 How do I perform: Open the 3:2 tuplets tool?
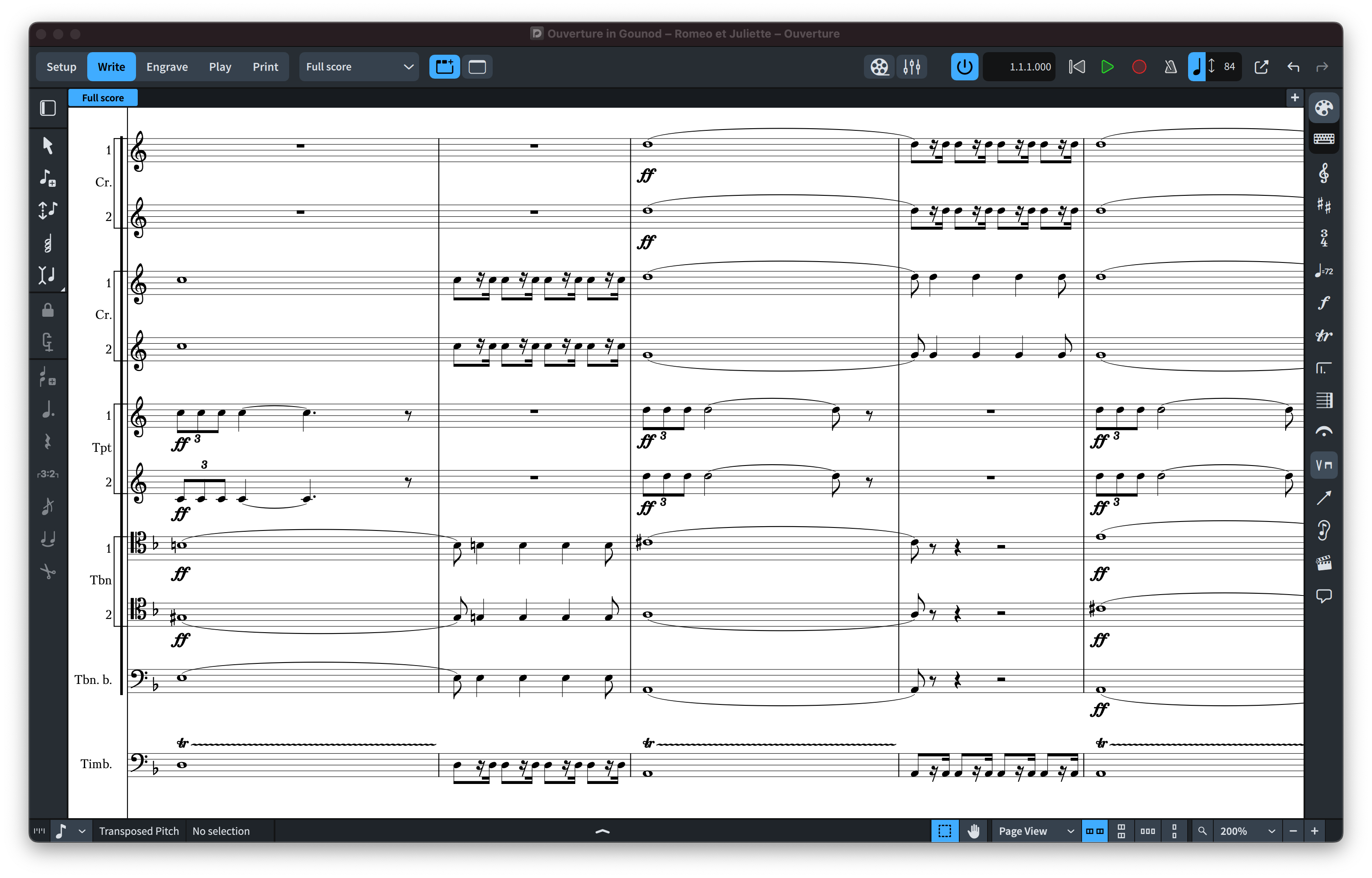pos(48,474)
